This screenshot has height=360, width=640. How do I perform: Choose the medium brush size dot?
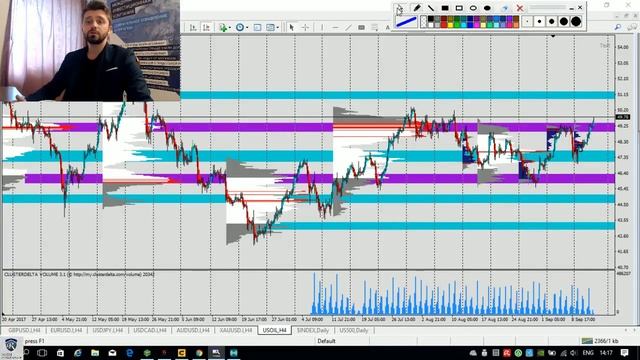point(552,22)
